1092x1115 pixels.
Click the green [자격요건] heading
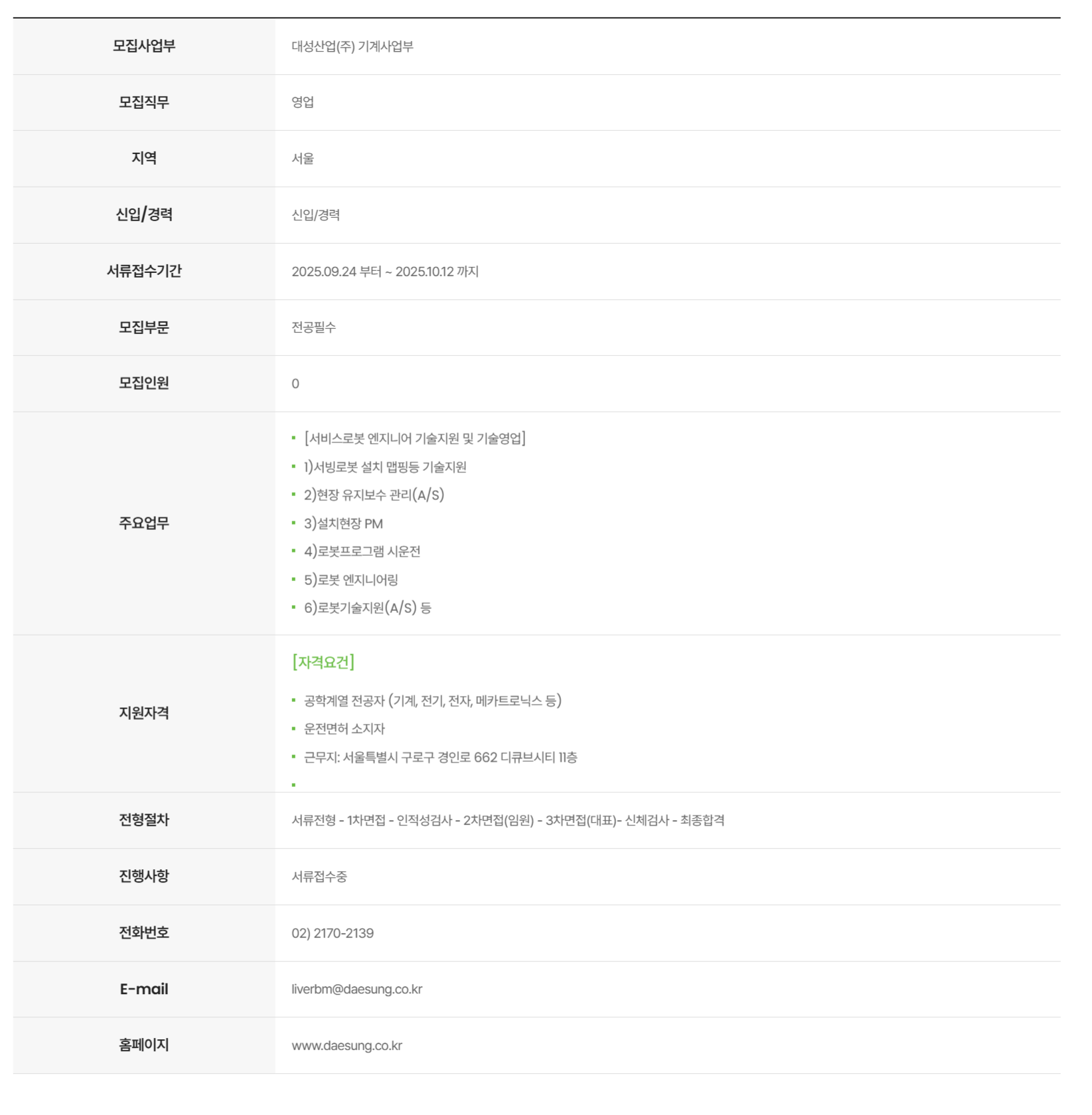[323, 662]
